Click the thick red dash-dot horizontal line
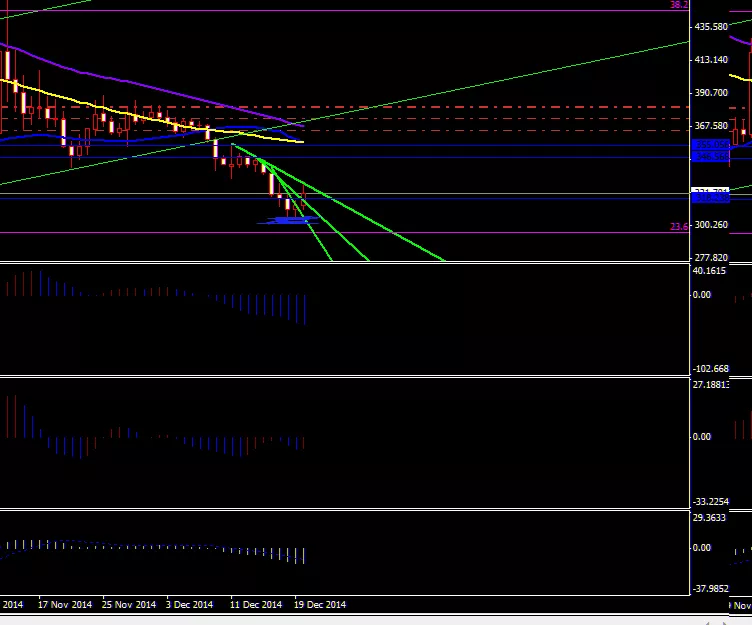 point(450,107)
